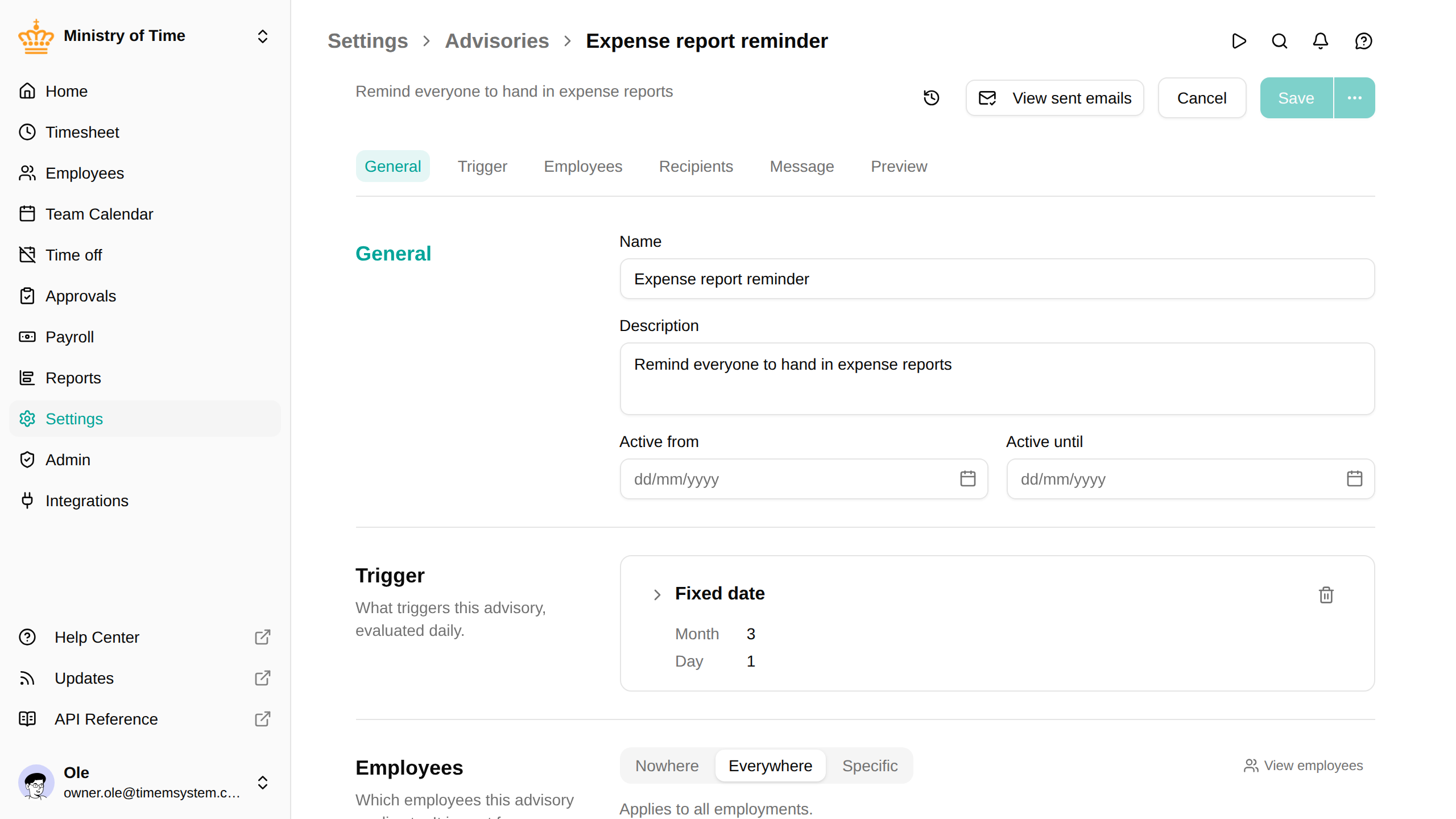Screen dimensions: 1456x819
Task: Select Specific employee scope
Action: pos(870,766)
